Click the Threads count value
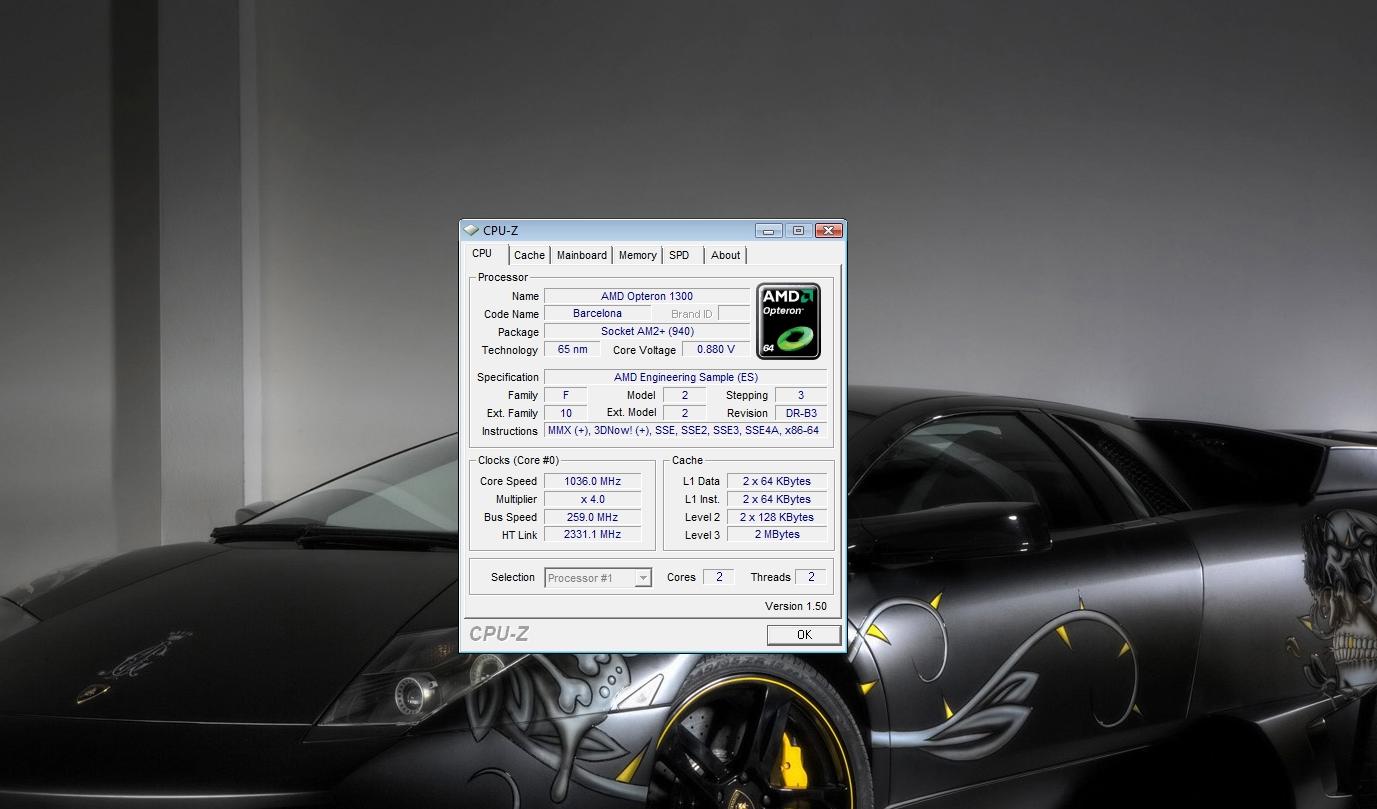The image size is (1377, 809). 811,577
